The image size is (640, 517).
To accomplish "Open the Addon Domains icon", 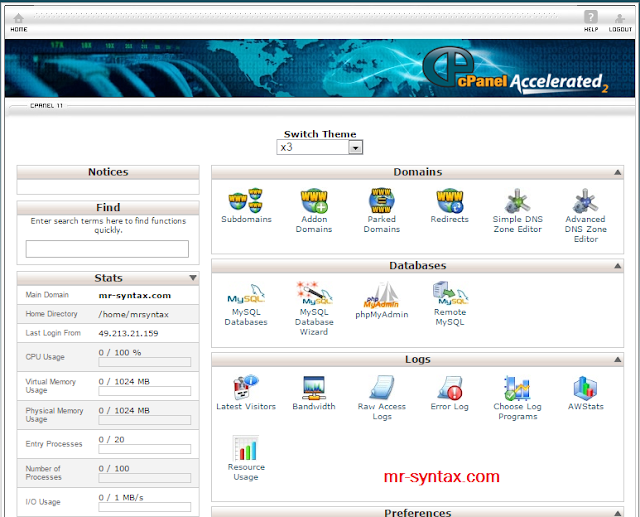I will 314,200.
